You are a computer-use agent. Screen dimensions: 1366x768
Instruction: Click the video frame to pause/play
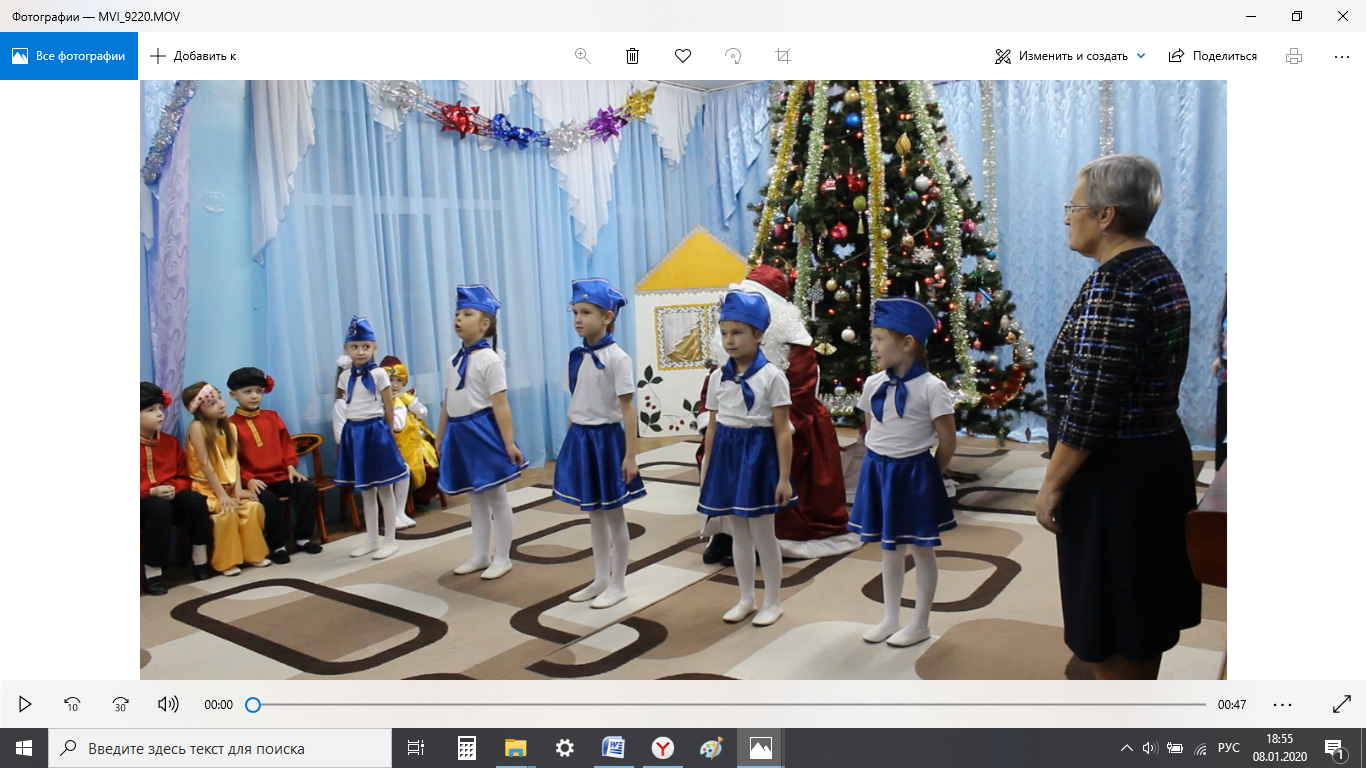[x=683, y=380]
